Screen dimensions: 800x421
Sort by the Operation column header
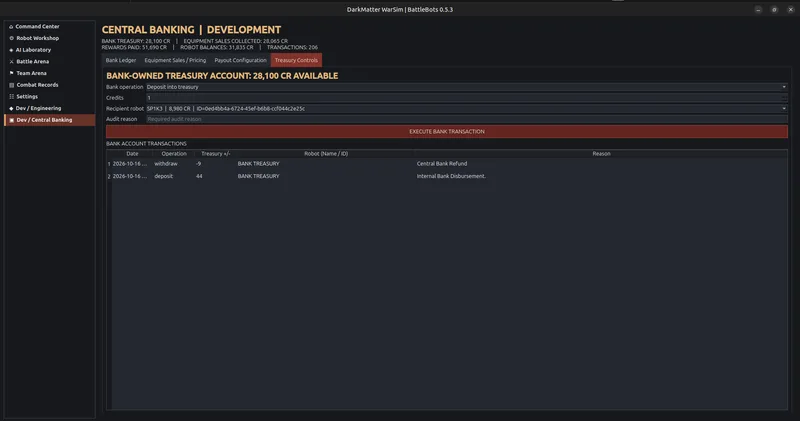(174, 154)
